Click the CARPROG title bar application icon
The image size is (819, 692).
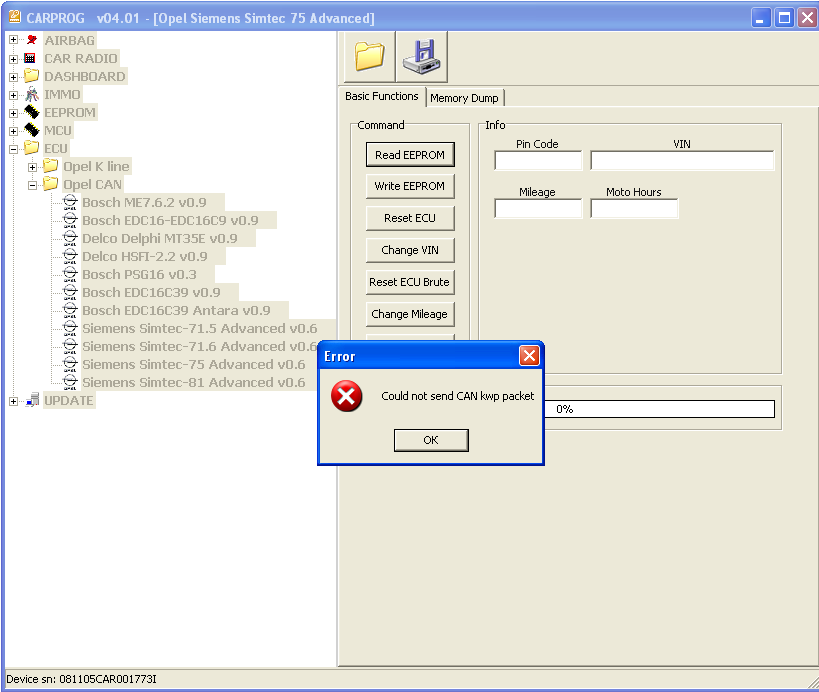(x=15, y=17)
